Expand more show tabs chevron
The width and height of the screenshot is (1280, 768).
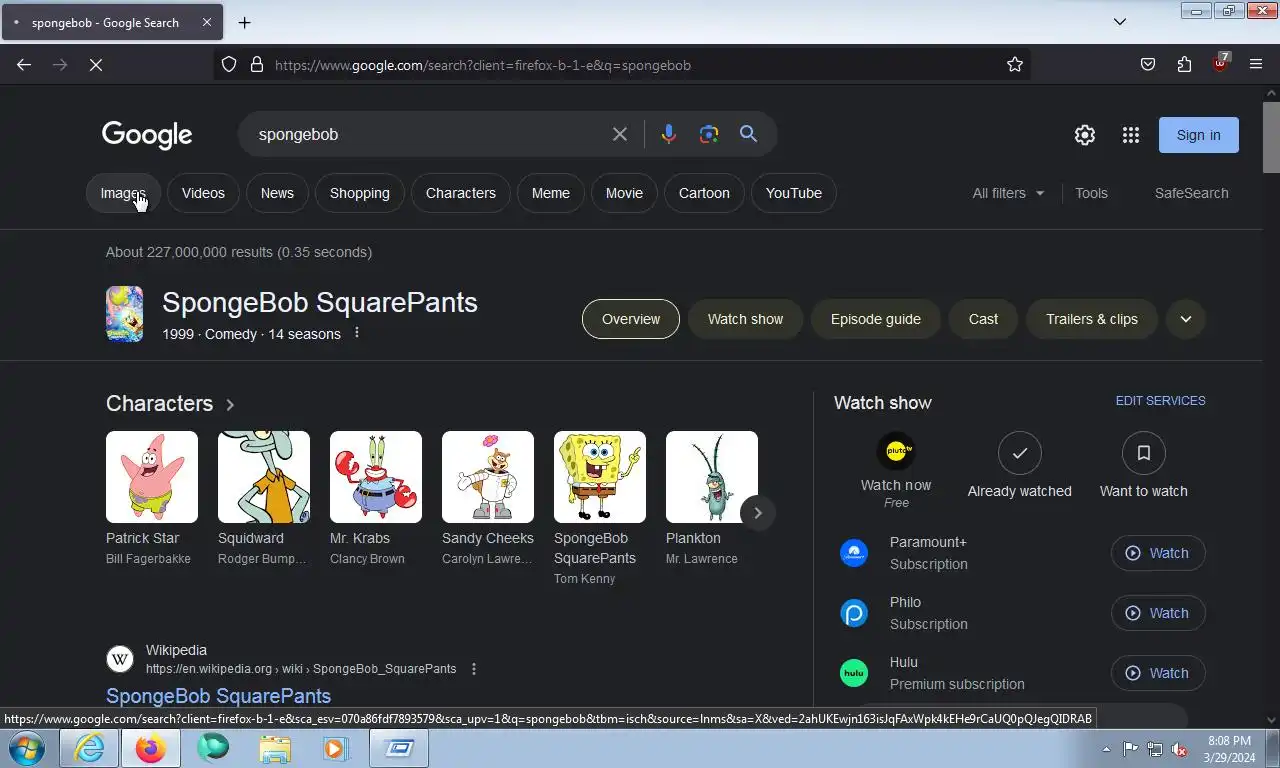[1186, 319]
